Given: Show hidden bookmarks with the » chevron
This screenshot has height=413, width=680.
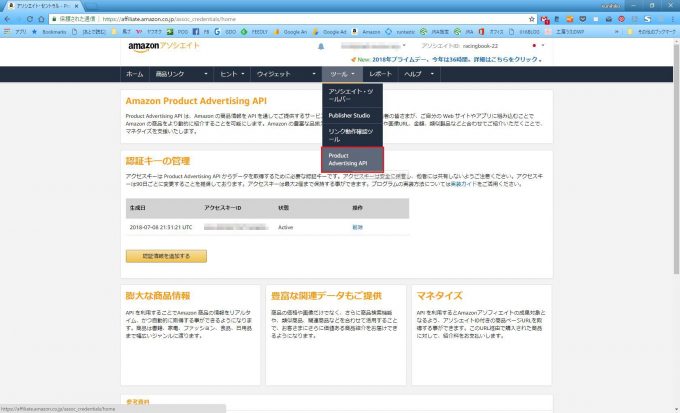Looking at the screenshot, I should click(x=616, y=32).
